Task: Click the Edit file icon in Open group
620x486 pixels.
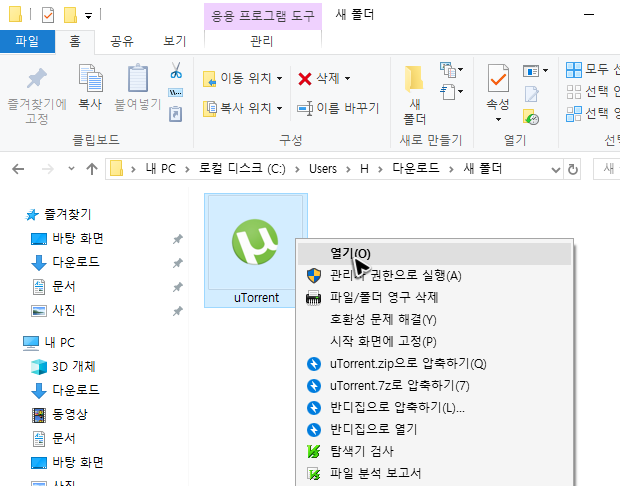Action: (531, 94)
